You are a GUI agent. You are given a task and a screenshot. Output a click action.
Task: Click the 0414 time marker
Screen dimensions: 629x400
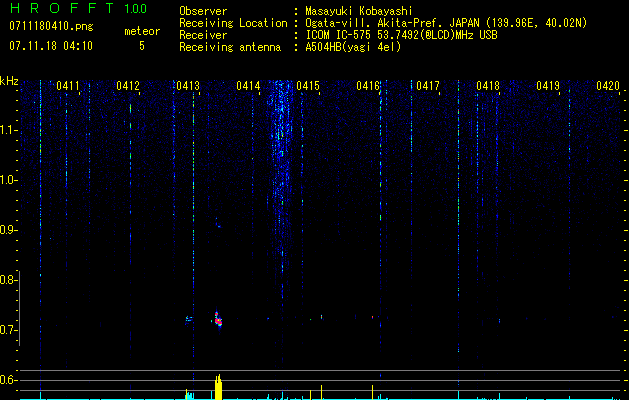(248, 86)
